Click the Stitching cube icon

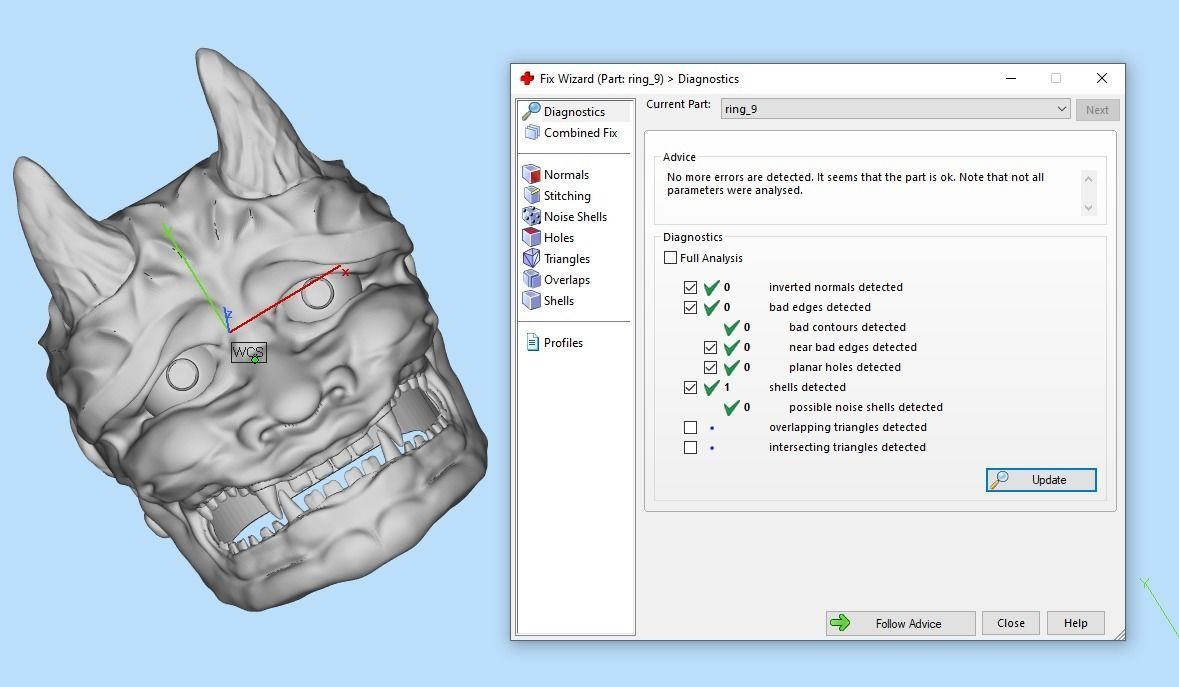point(532,195)
